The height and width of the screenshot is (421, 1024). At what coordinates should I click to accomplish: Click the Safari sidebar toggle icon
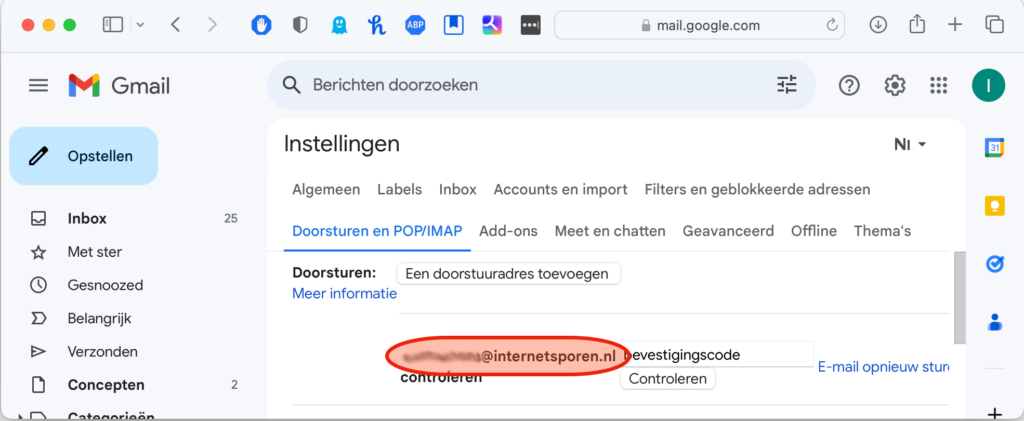112,25
